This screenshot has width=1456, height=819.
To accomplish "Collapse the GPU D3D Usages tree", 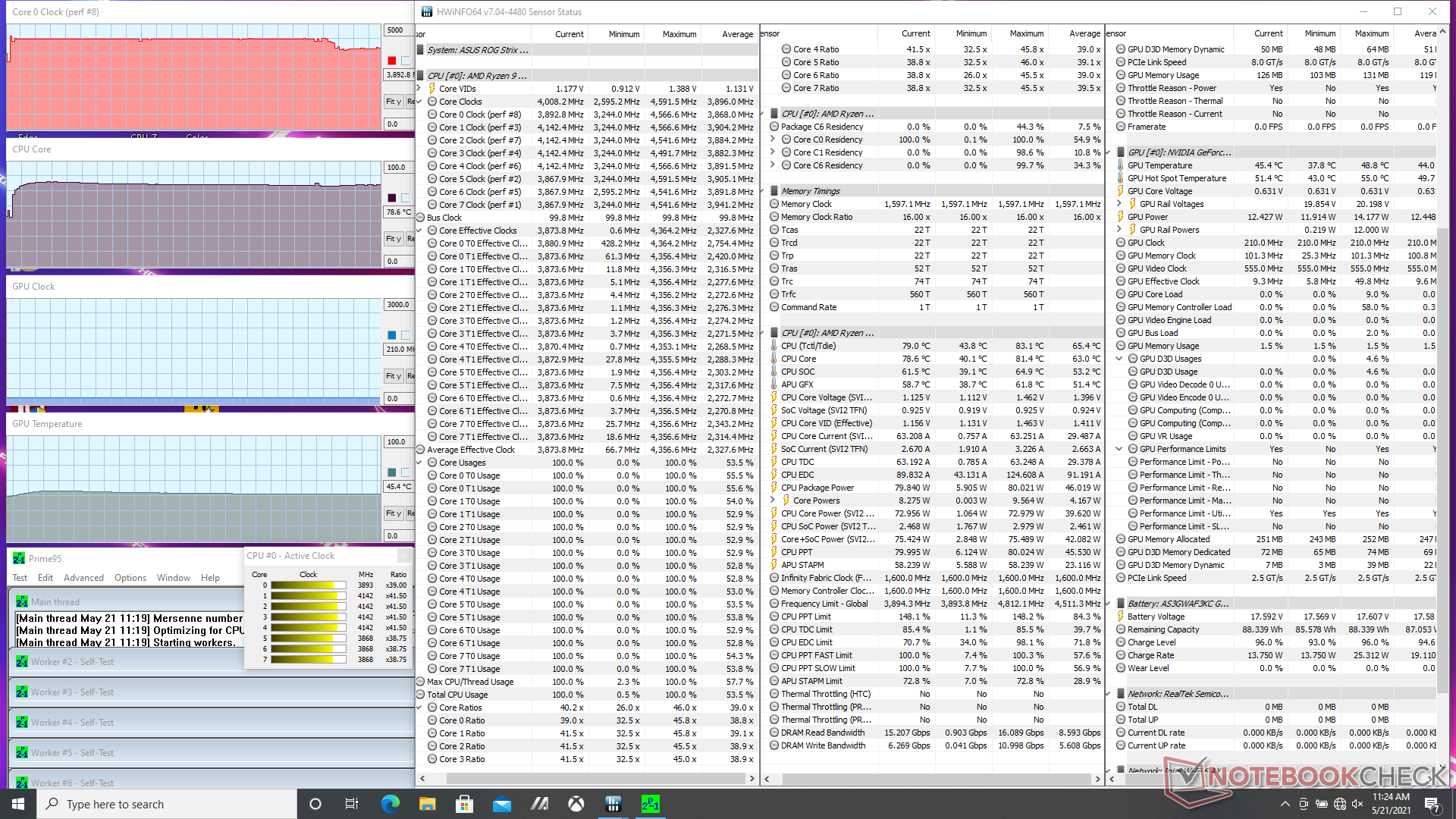I will point(1119,359).
